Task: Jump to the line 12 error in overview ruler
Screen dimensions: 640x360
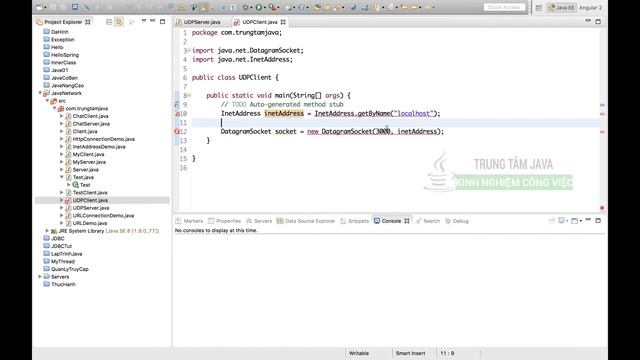Action: (x=602, y=132)
